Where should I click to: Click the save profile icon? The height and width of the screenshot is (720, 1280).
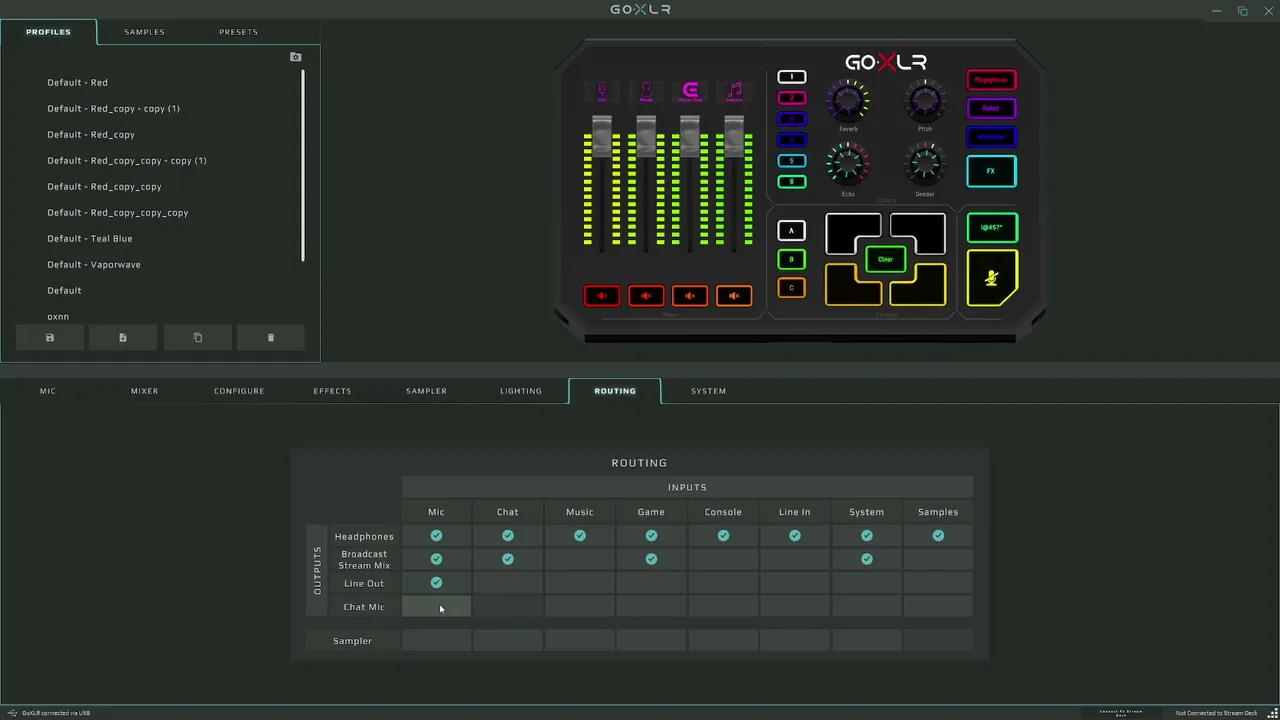pyautogui.click(x=50, y=338)
